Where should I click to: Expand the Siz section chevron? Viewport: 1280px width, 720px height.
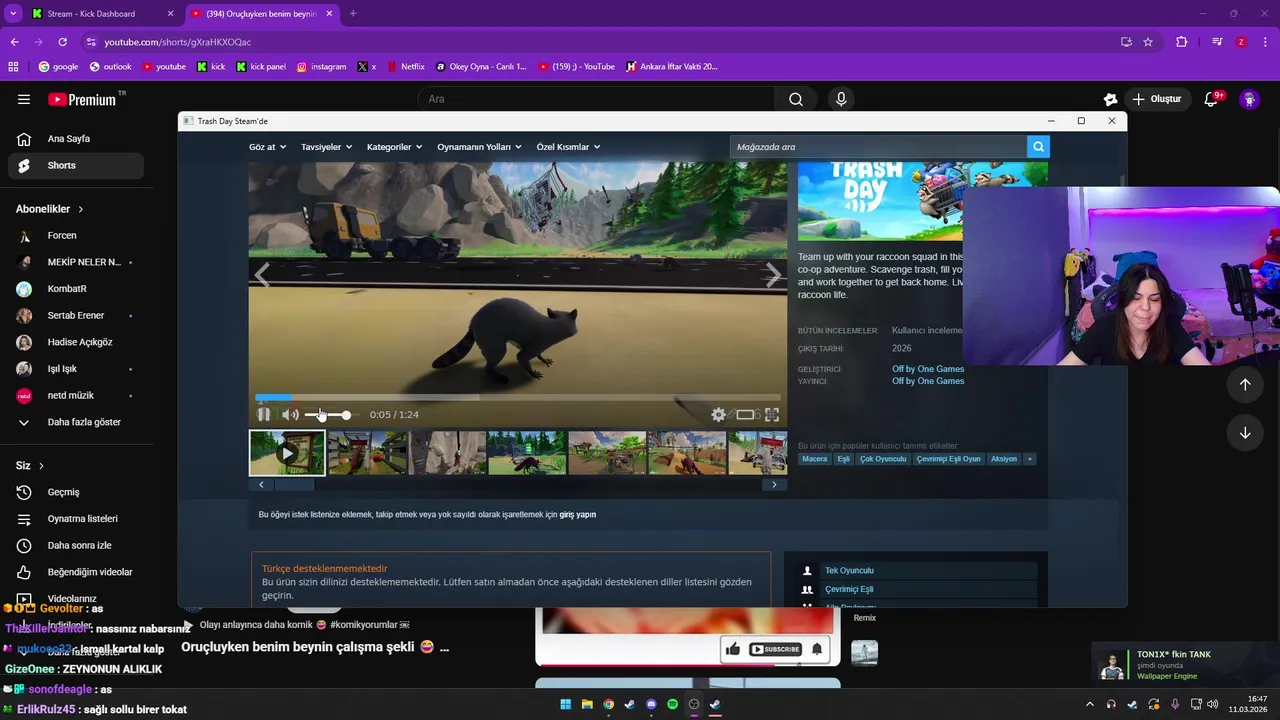[41, 466]
